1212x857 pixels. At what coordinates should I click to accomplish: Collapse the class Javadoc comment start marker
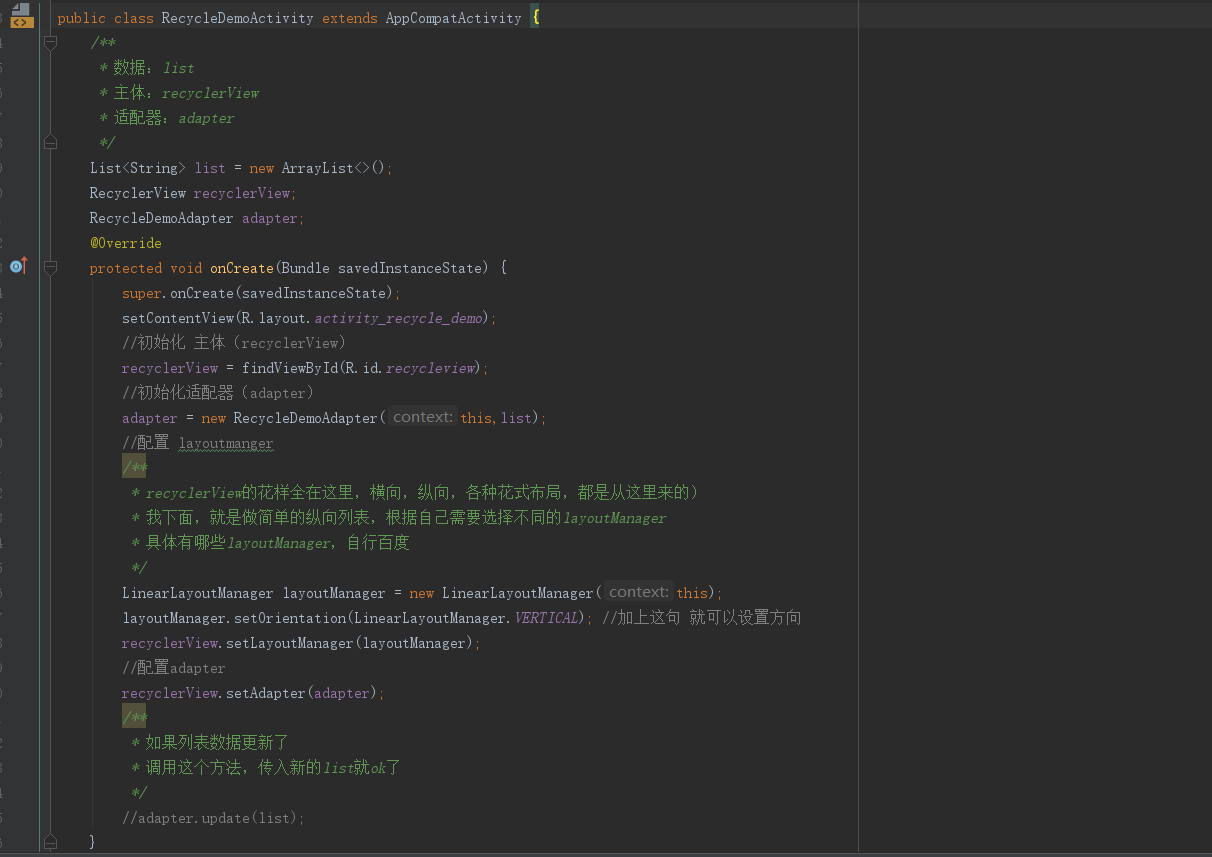50,43
